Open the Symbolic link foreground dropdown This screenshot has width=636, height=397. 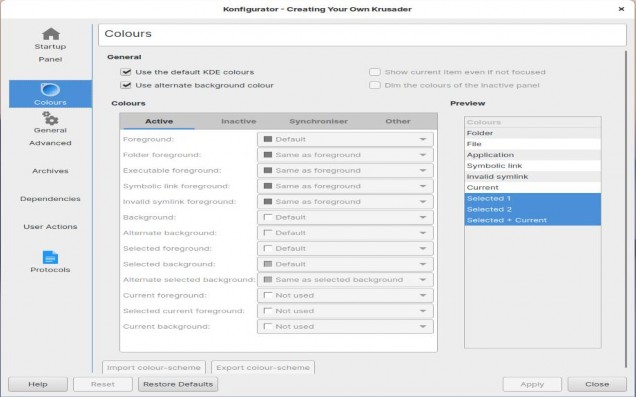[x=345, y=186]
